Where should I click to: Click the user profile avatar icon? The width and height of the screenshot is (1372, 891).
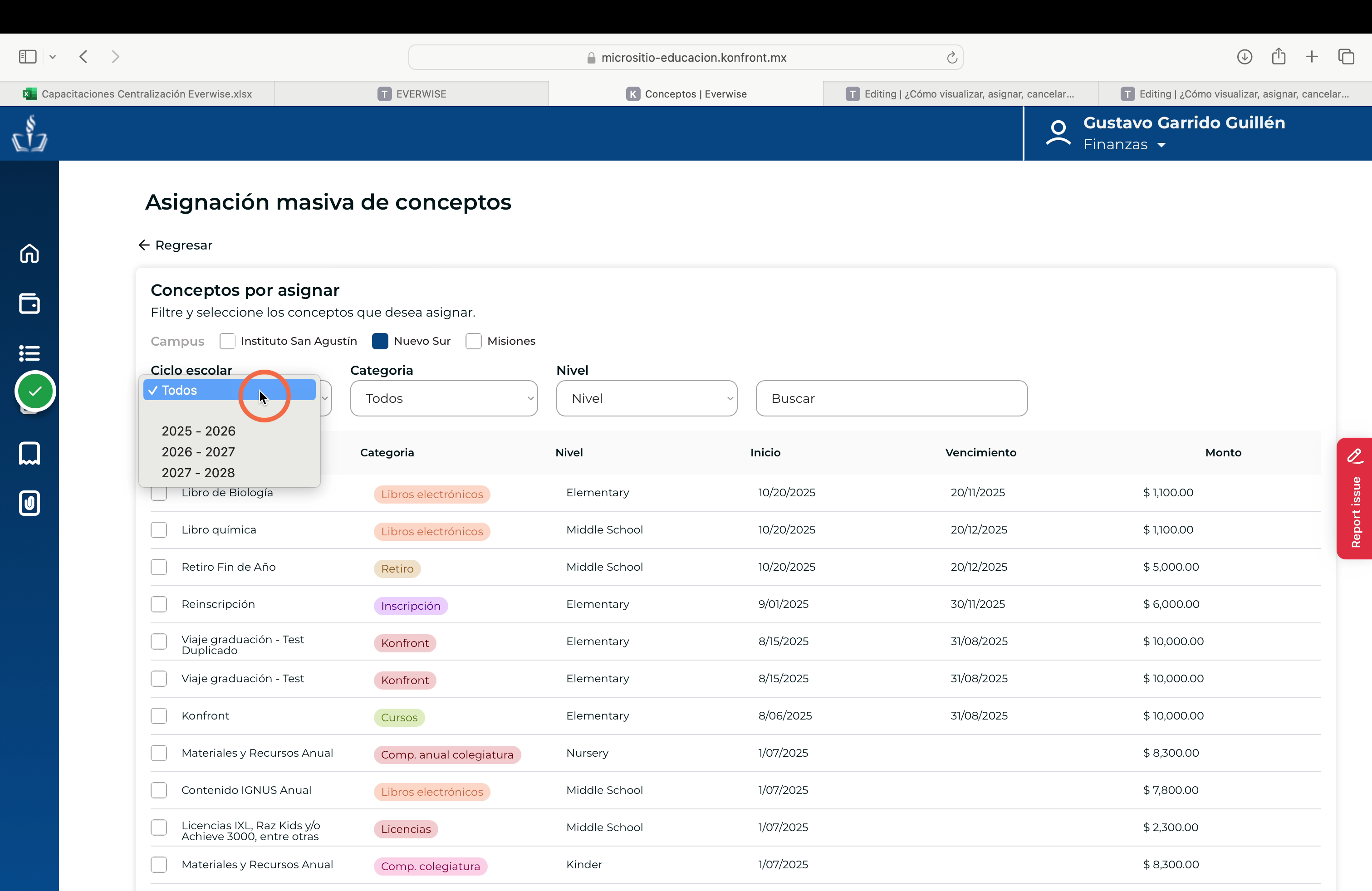coord(1058,133)
